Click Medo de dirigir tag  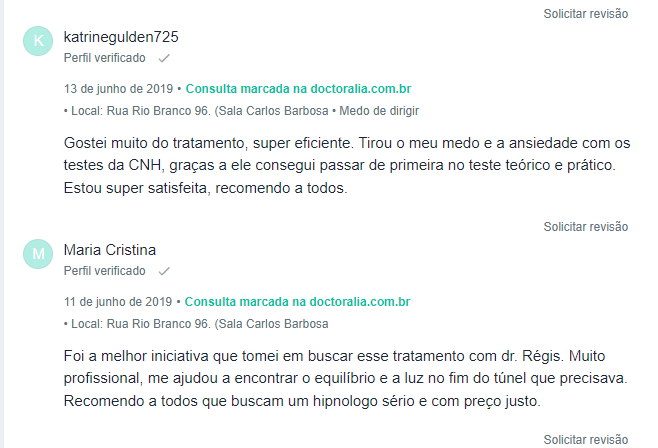(x=379, y=111)
